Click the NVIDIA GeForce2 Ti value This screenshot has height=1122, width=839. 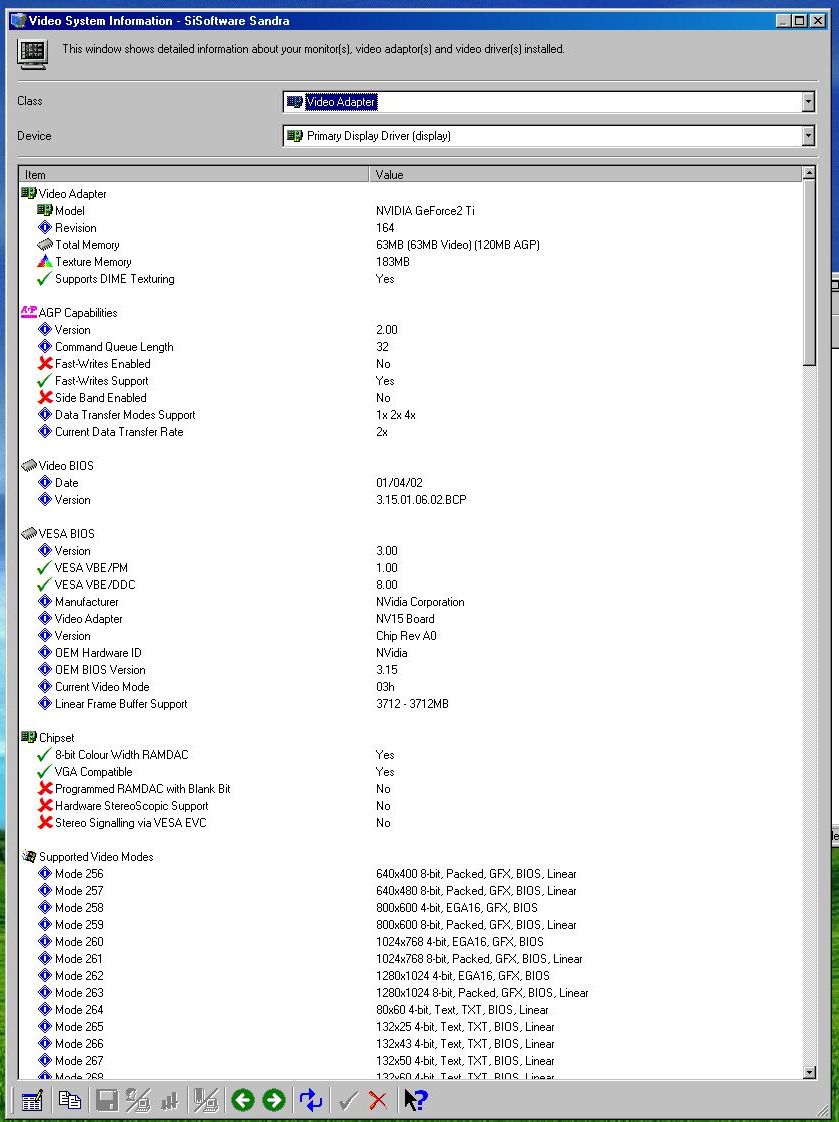point(425,211)
